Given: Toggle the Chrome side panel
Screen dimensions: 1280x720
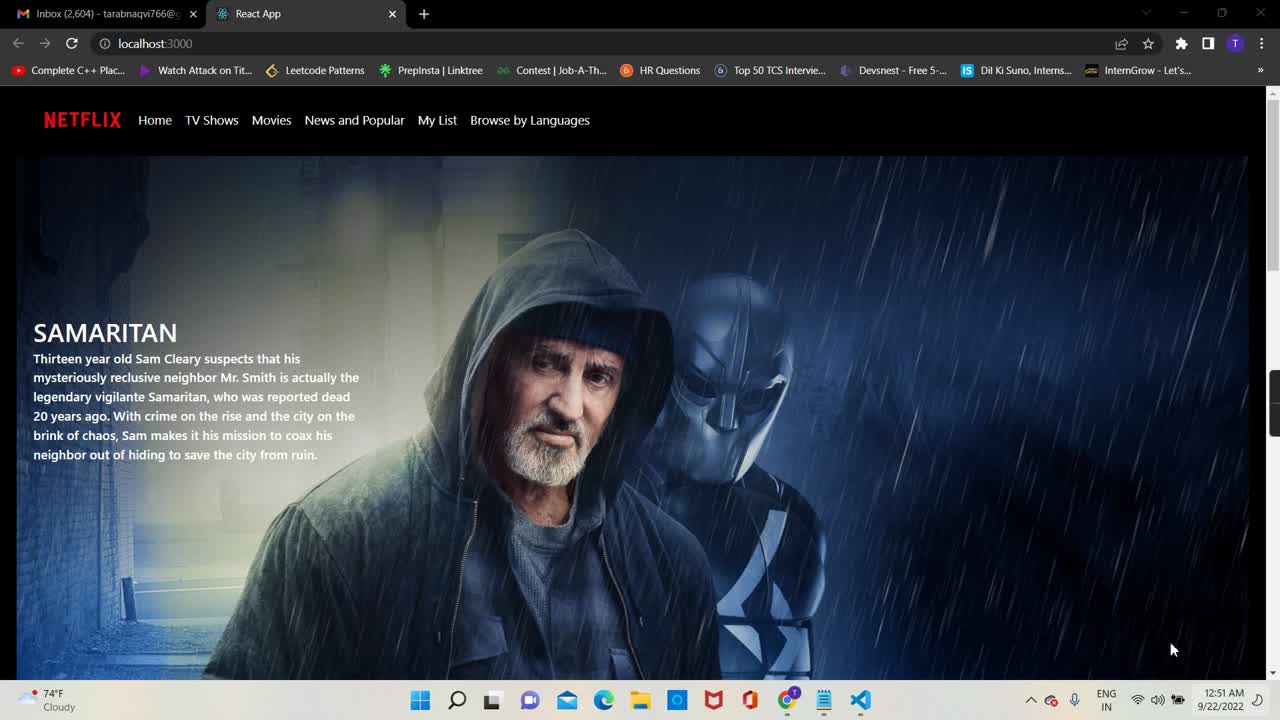Looking at the screenshot, I should pos(1208,43).
